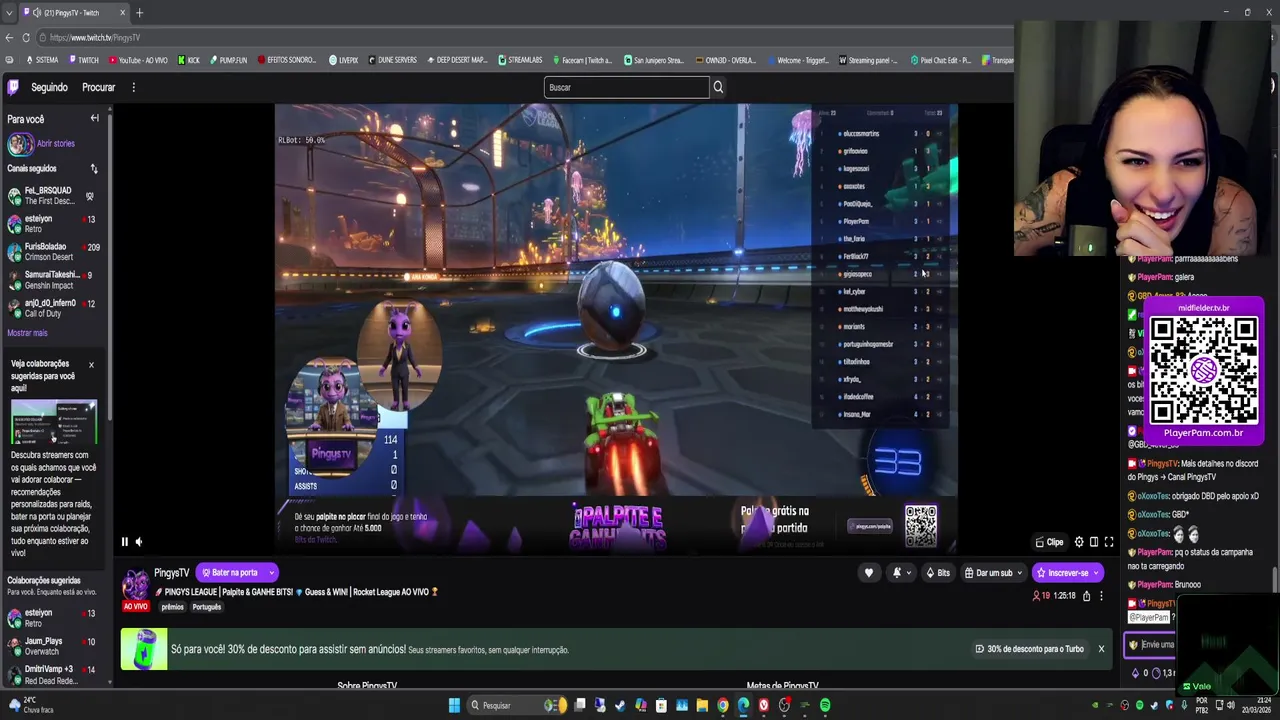Open the three-dot more menu beside Procurar
This screenshot has height=720, width=1280.
(x=133, y=87)
